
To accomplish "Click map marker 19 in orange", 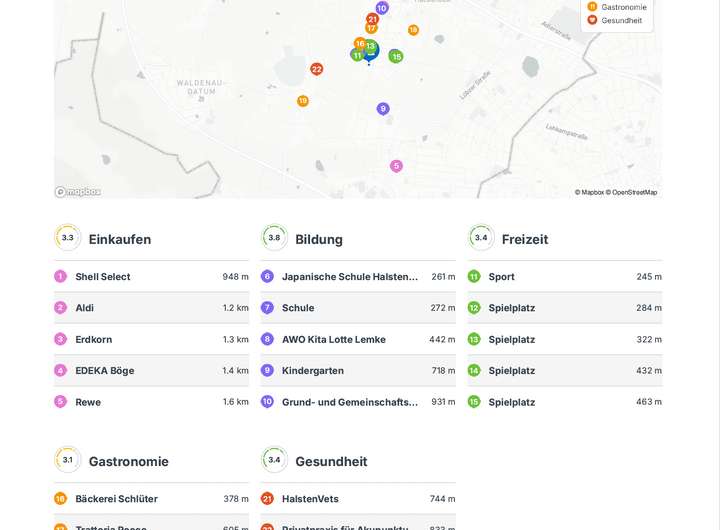I will [303, 101].
